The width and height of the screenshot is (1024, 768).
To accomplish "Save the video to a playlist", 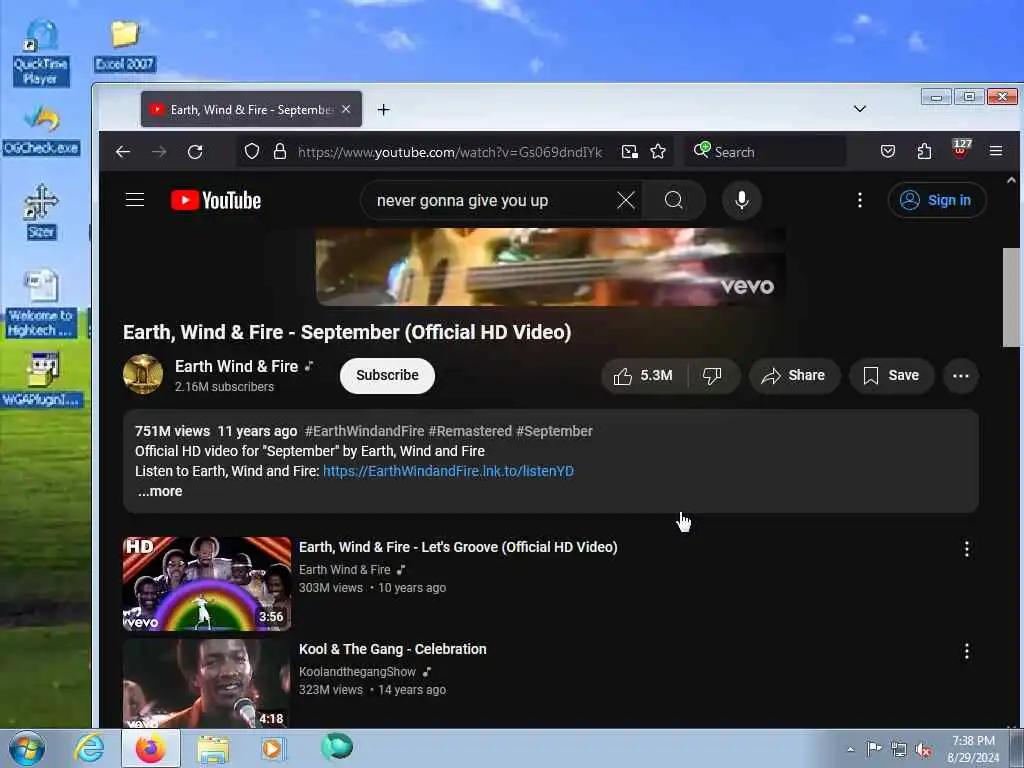I will pos(891,376).
